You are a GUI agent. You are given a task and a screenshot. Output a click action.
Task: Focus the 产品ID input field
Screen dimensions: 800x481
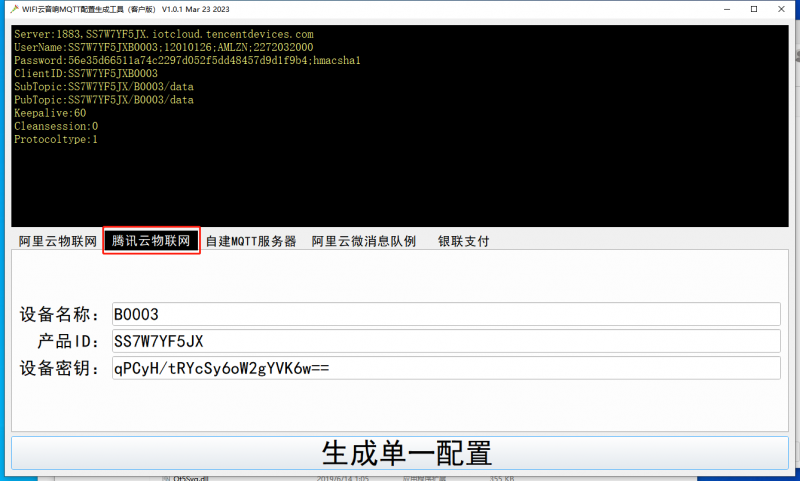446,341
